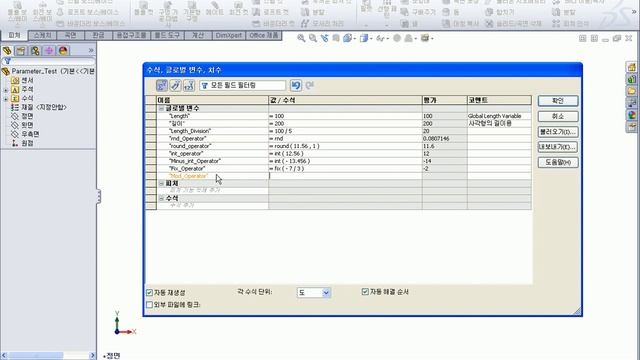Click the Hide/Show Items glasses icon
The image size is (640, 360).
pyautogui.click(x=380, y=38)
